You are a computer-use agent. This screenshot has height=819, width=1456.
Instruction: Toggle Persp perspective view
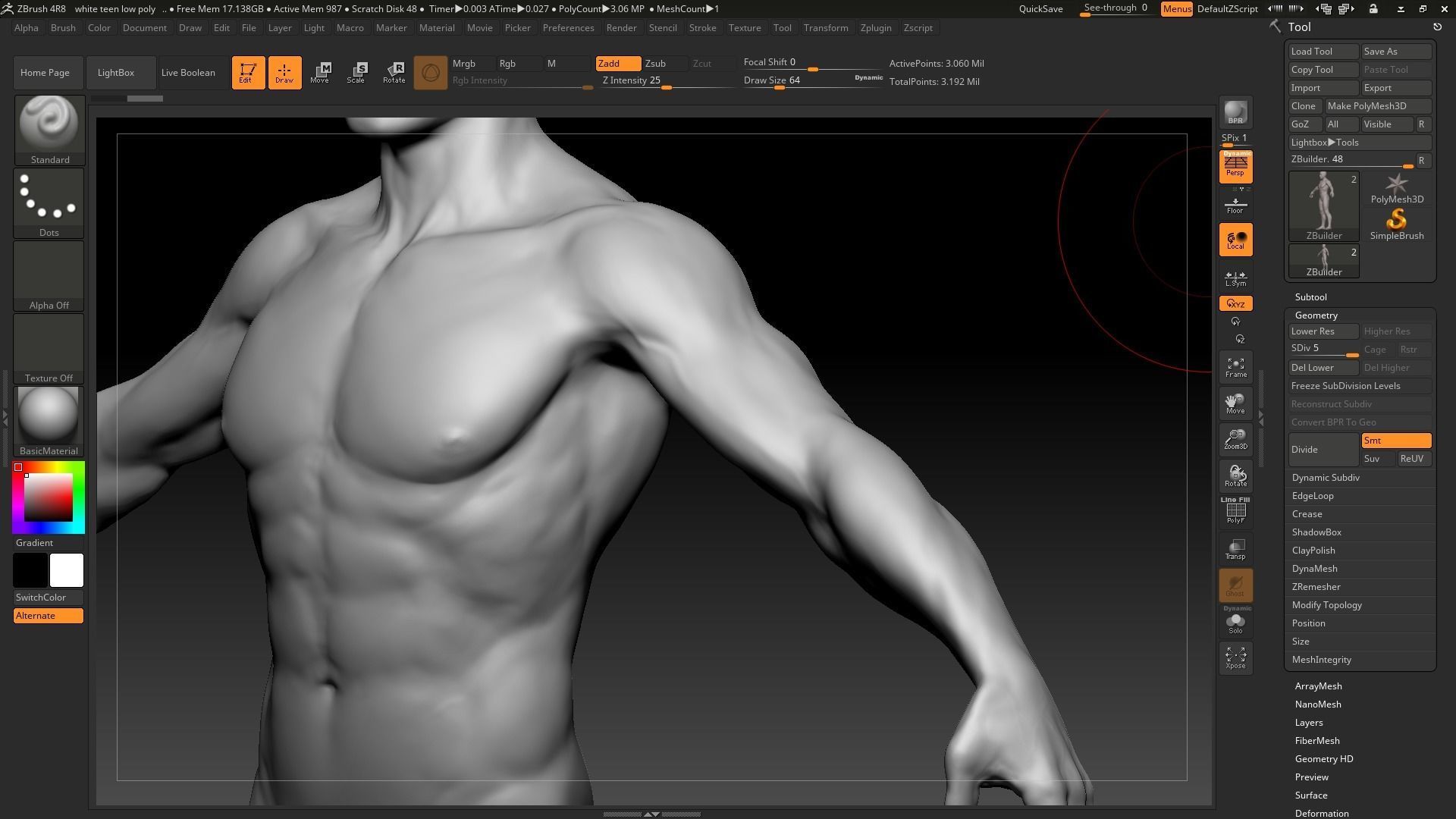click(1235, 166)
